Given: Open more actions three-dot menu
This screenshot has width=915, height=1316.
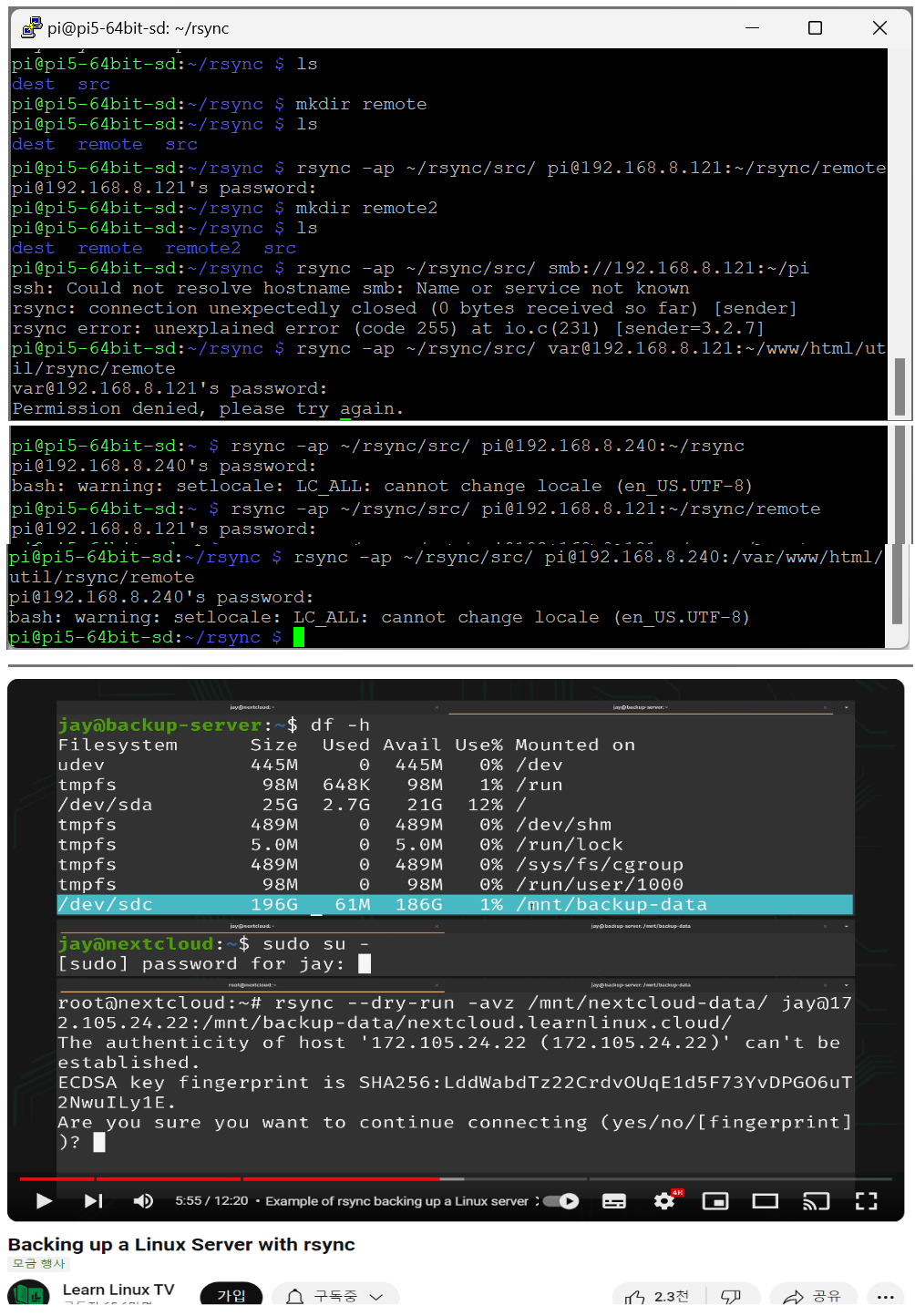Looking at the screenshot, I should pyautogui.click(x=885, y=1296).
